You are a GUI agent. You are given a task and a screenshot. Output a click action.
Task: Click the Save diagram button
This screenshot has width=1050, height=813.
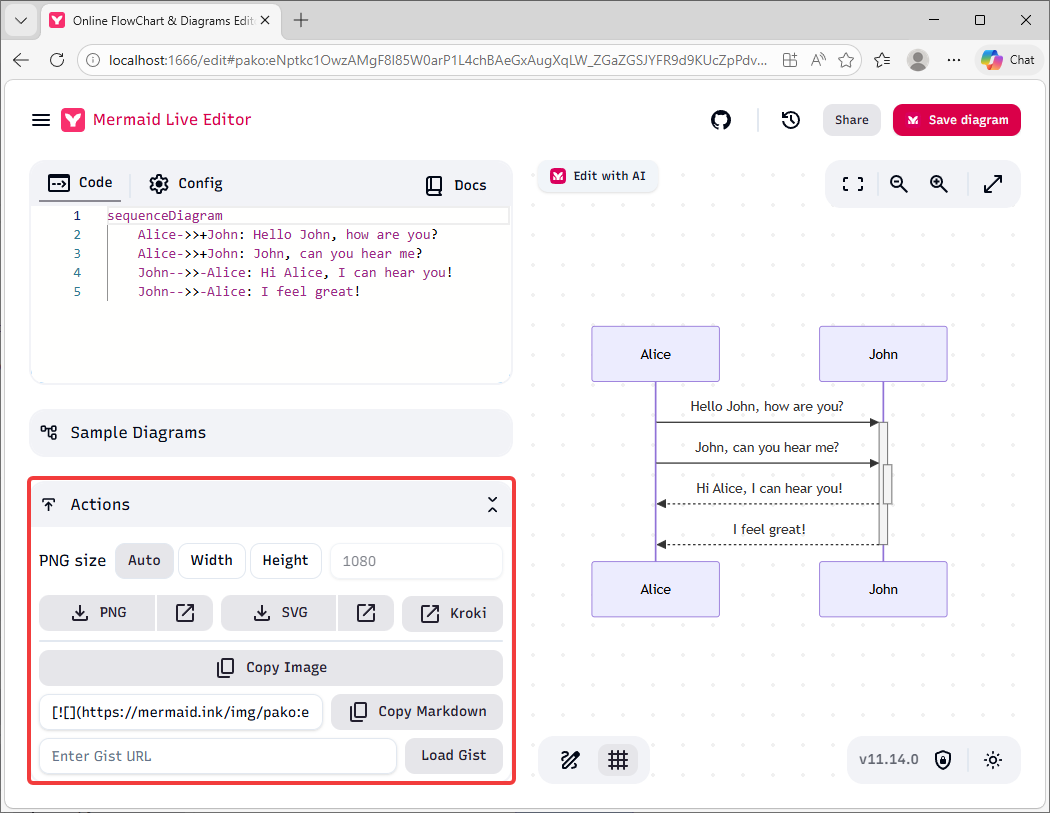click(956, 120)
